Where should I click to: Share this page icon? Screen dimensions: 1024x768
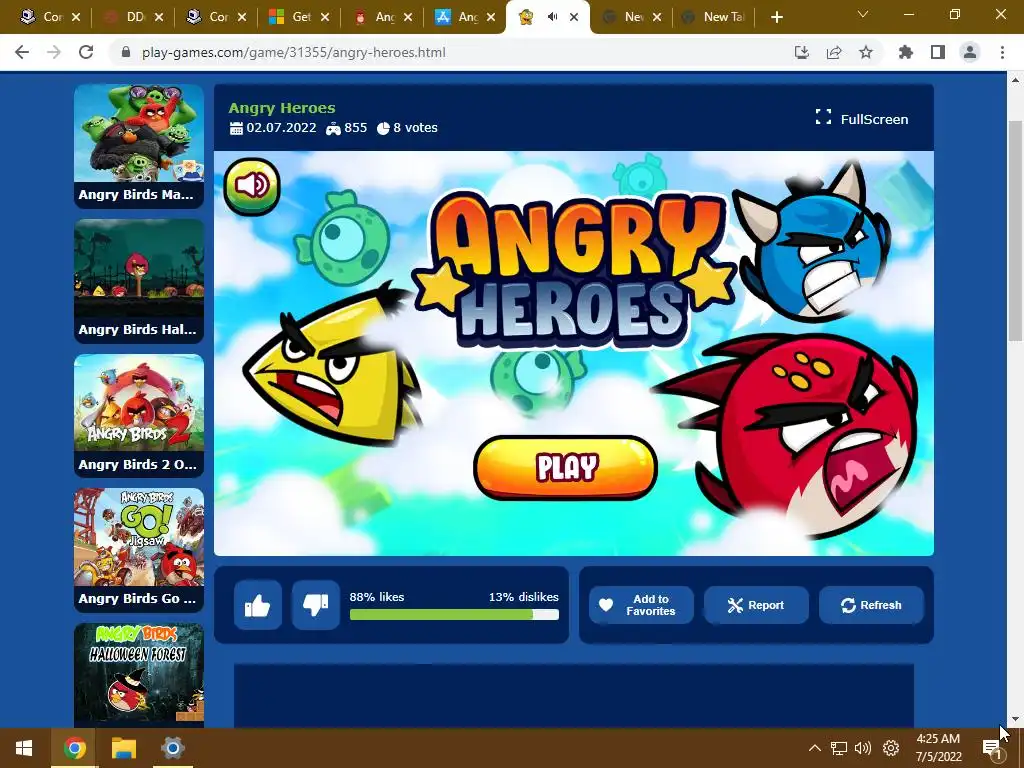pos(834,52)
